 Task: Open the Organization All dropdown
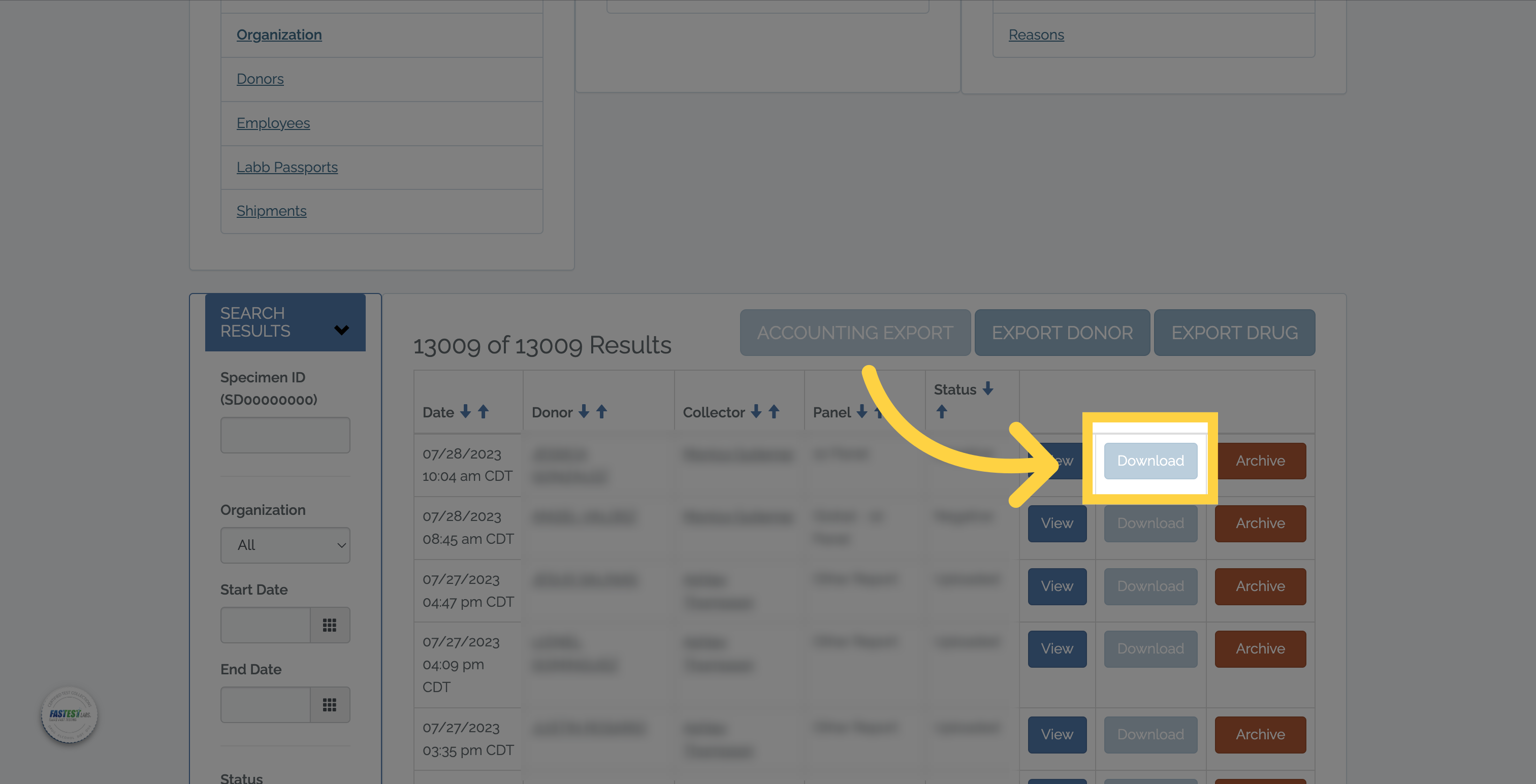pyautogui.click(x=285, y=545)
